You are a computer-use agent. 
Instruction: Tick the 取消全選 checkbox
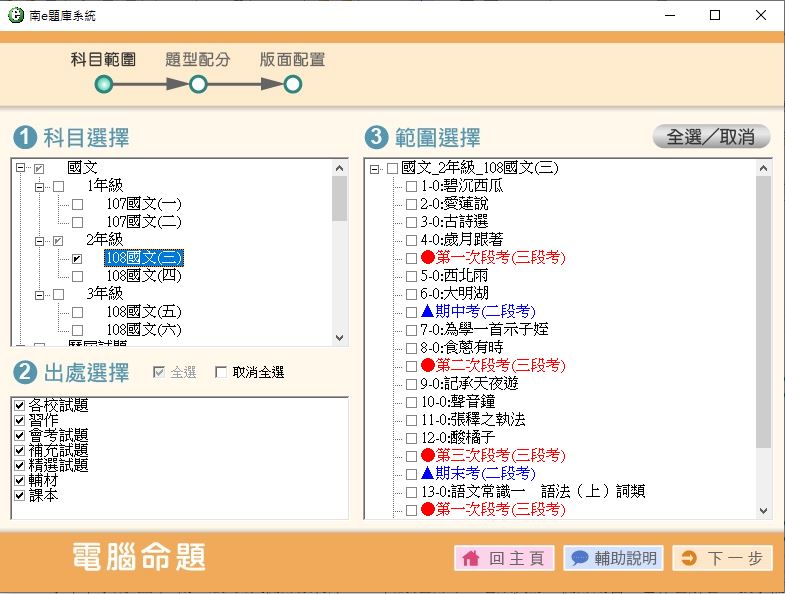(x=222, y=373)
